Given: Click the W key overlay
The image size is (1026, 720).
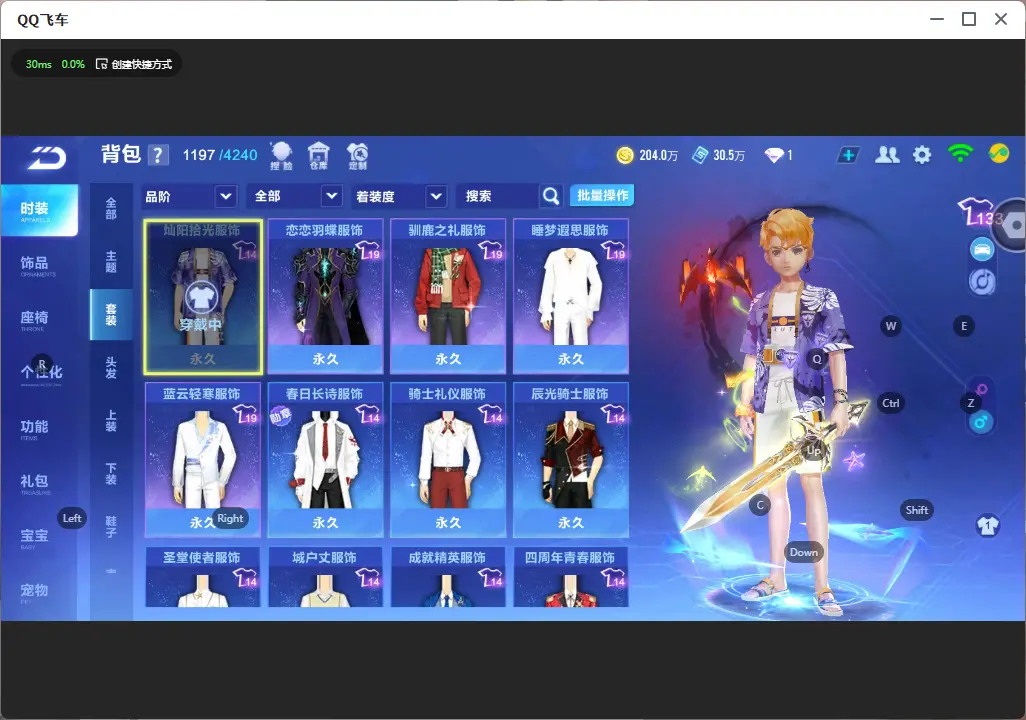Looking at the screenshot, I should pyautogui.click(x=891, y=326).
